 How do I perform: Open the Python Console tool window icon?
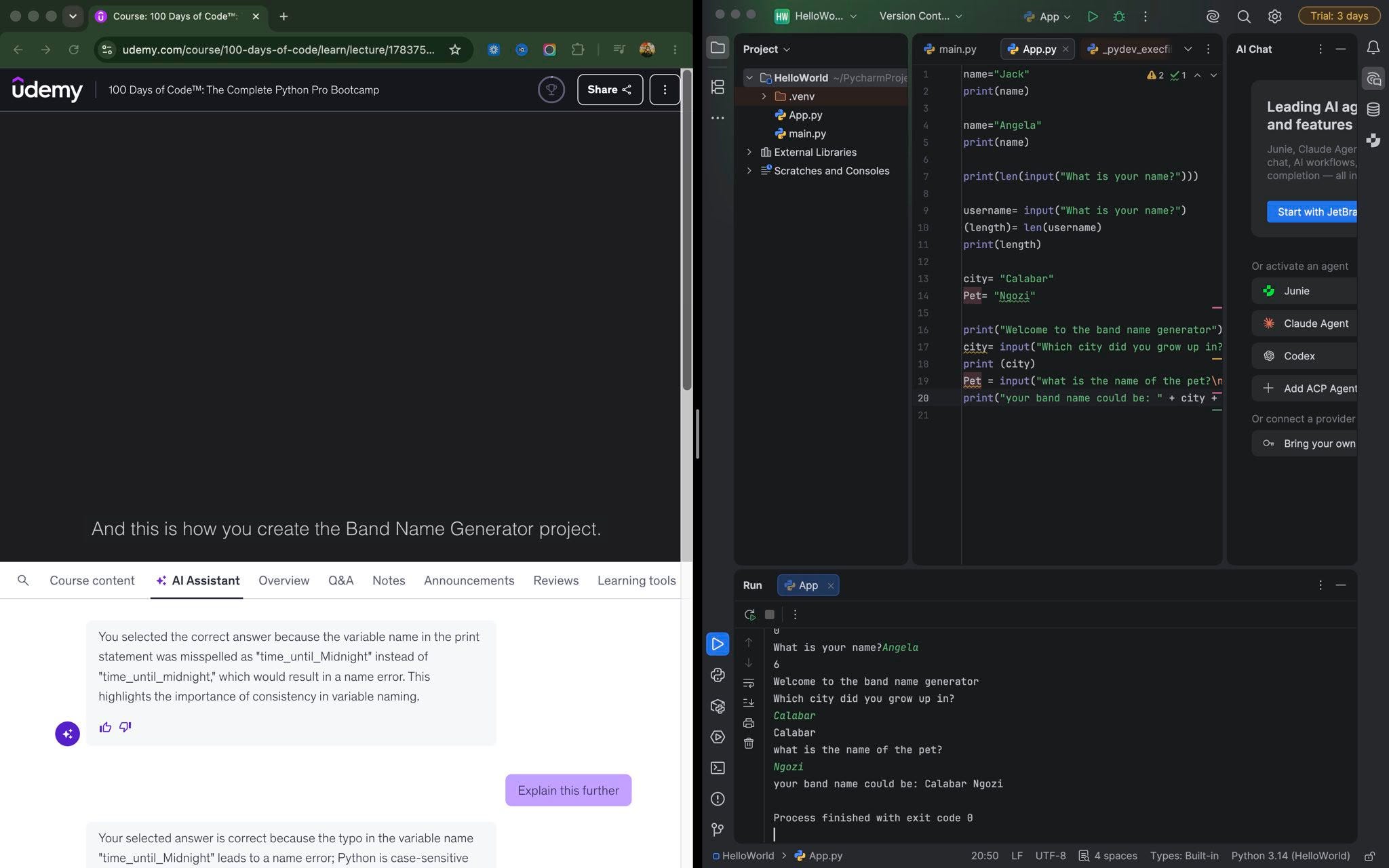(718, 675)
